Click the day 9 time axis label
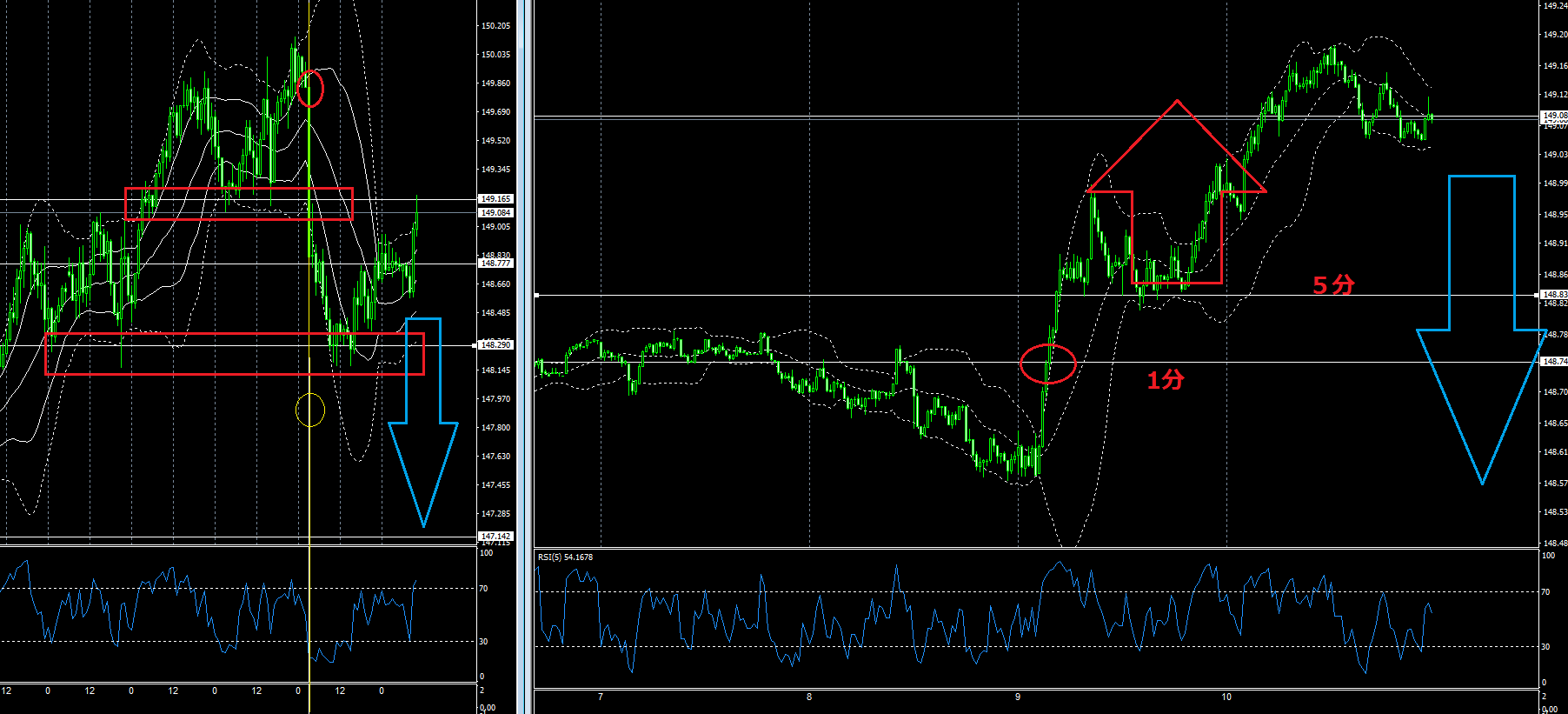 click(x=1018, y=697)
